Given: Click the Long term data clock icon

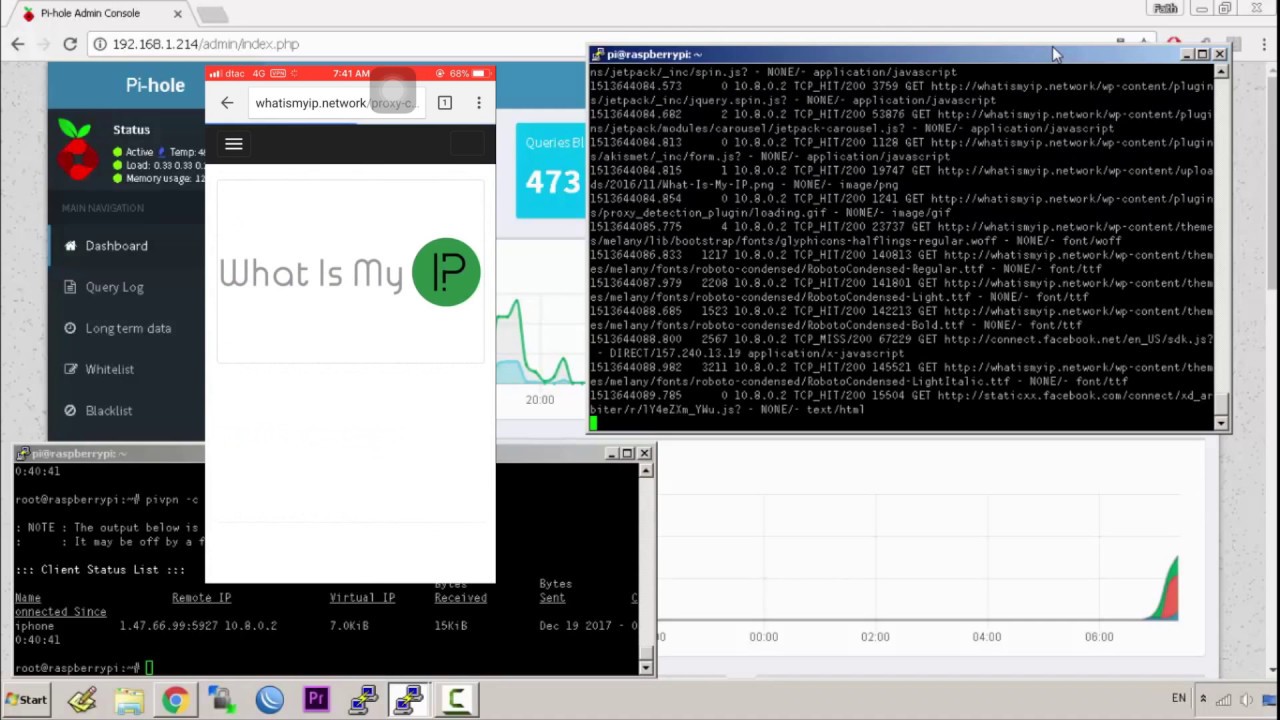Looking at the screenshot, I should point(70,328).
